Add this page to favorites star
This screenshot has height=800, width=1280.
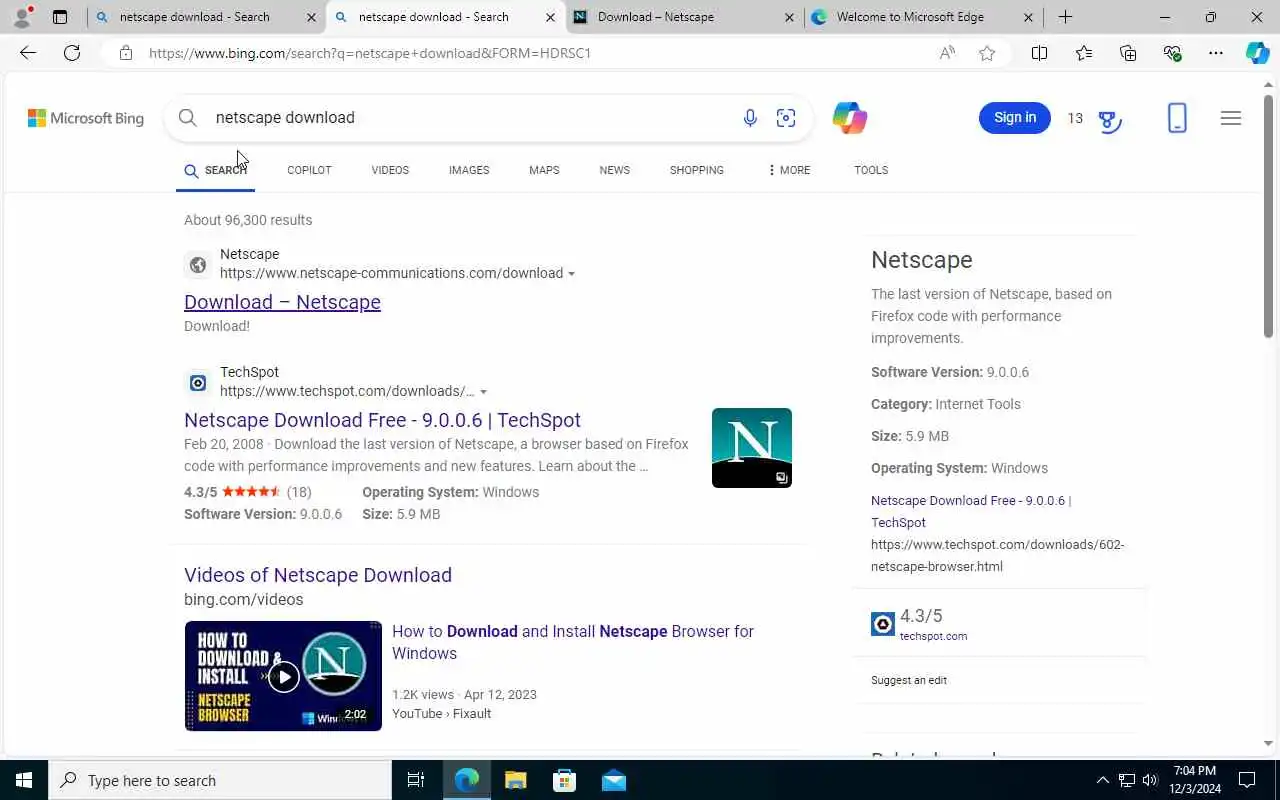coord(987,53)
